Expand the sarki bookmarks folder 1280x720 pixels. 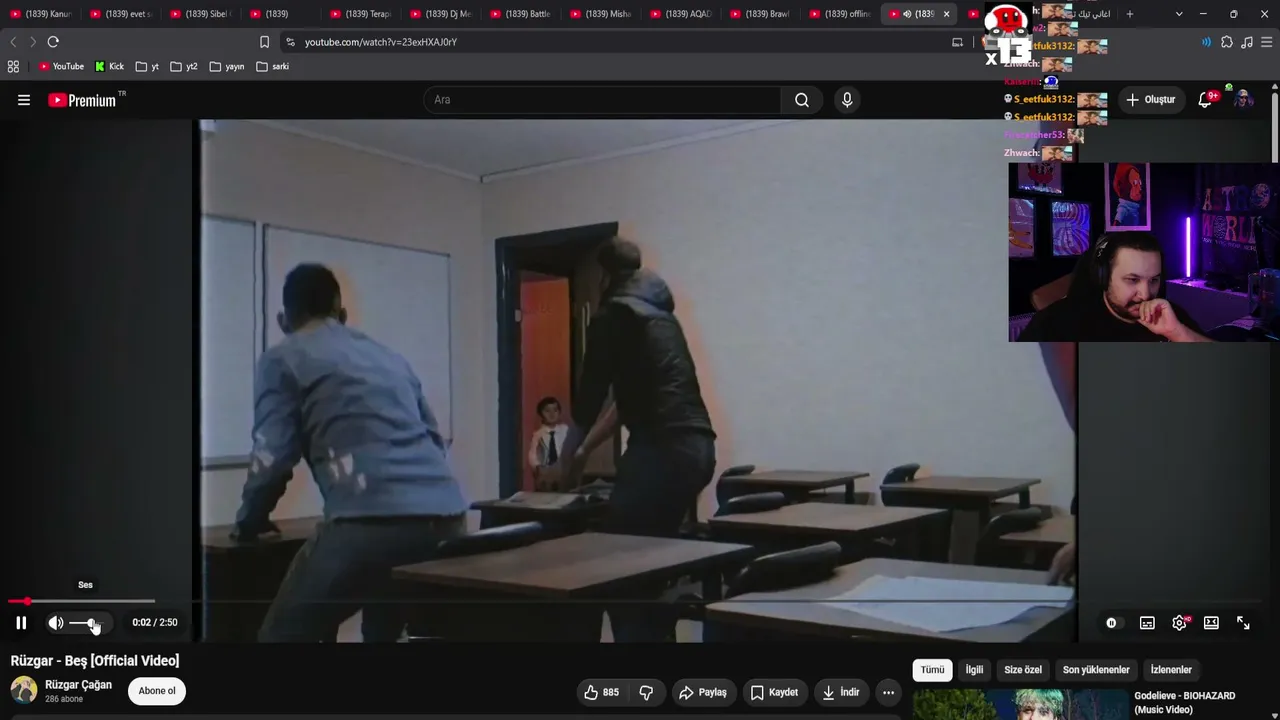pyautogui.click(x=273, y=67)
